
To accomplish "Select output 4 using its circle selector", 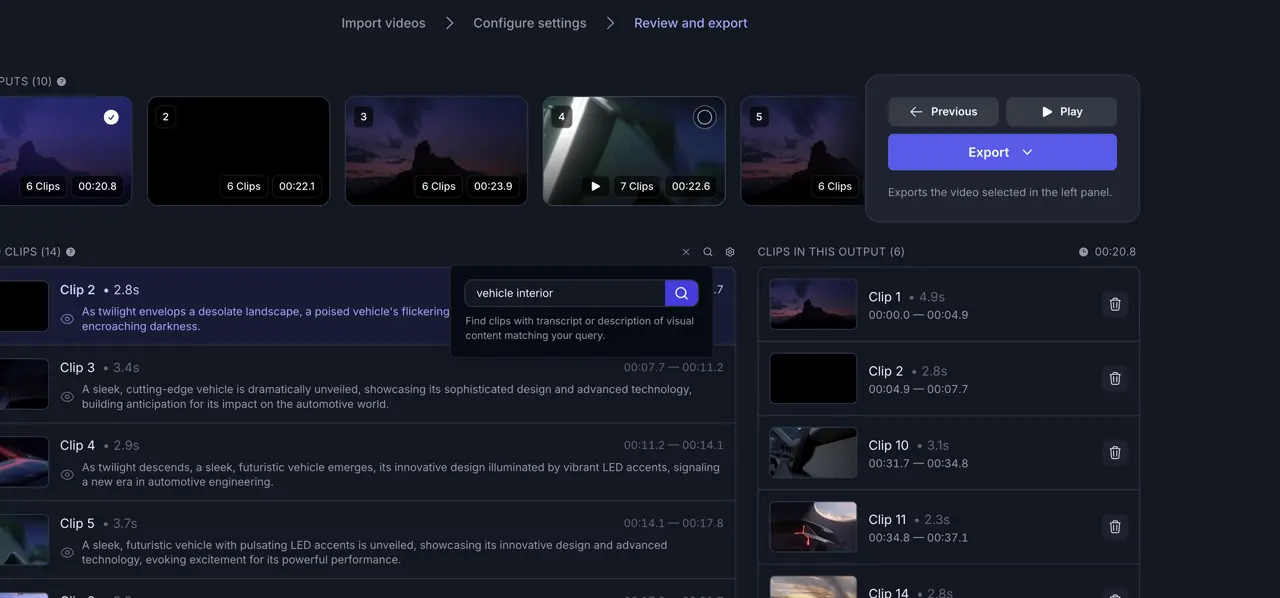I will [704, 117].
